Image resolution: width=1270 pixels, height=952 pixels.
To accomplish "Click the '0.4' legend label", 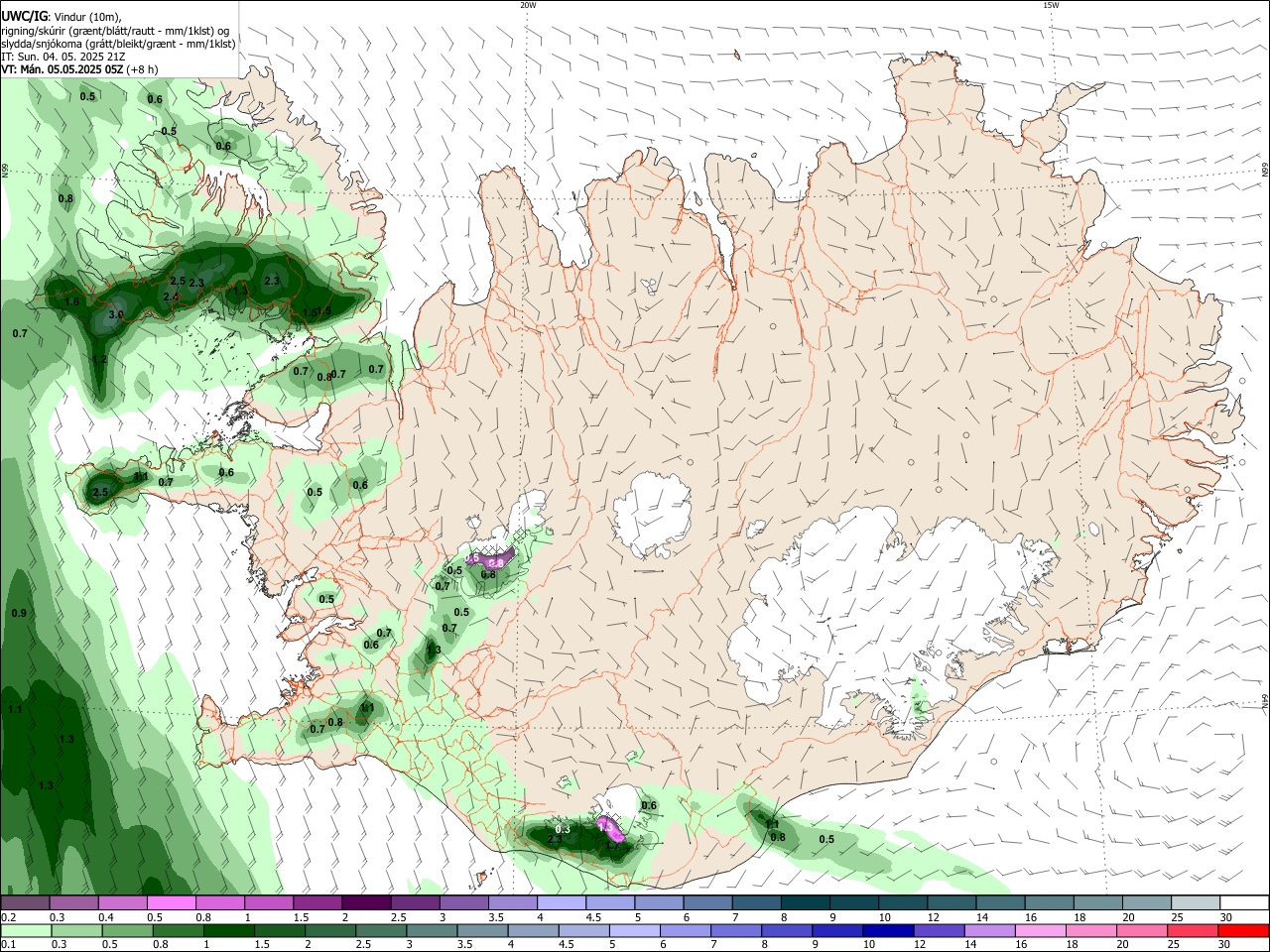I will (x=106, y=917).
